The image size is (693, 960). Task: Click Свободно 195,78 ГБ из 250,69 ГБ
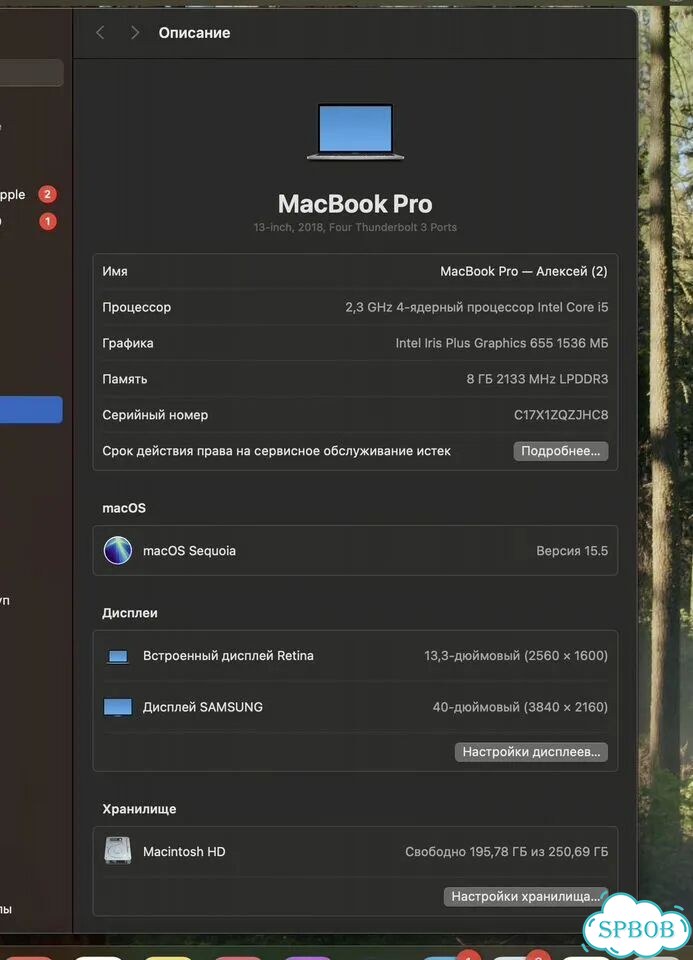[507, 852]
